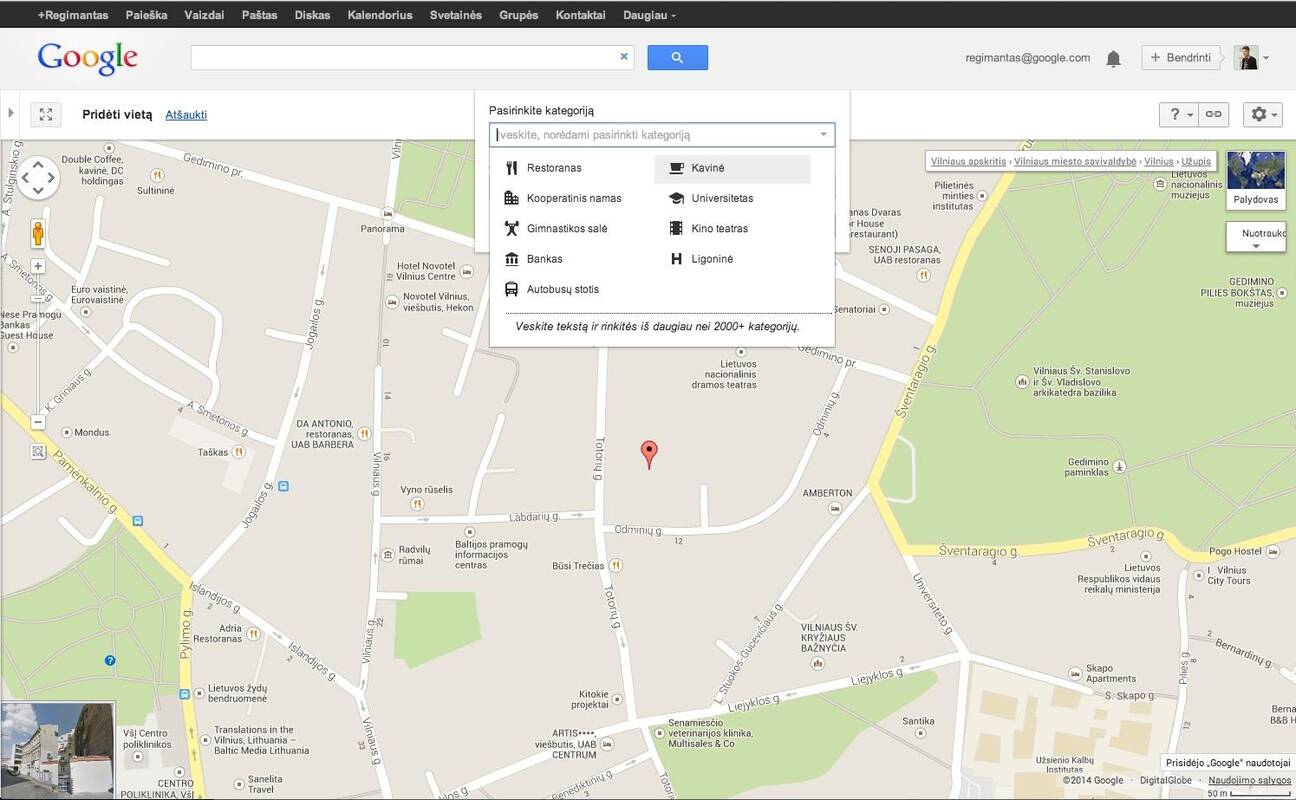Image resolution: width=1296 pixels, height=800 pixels.
Task: Expand the left side panel arrow
Action: (x=11, y=113)
